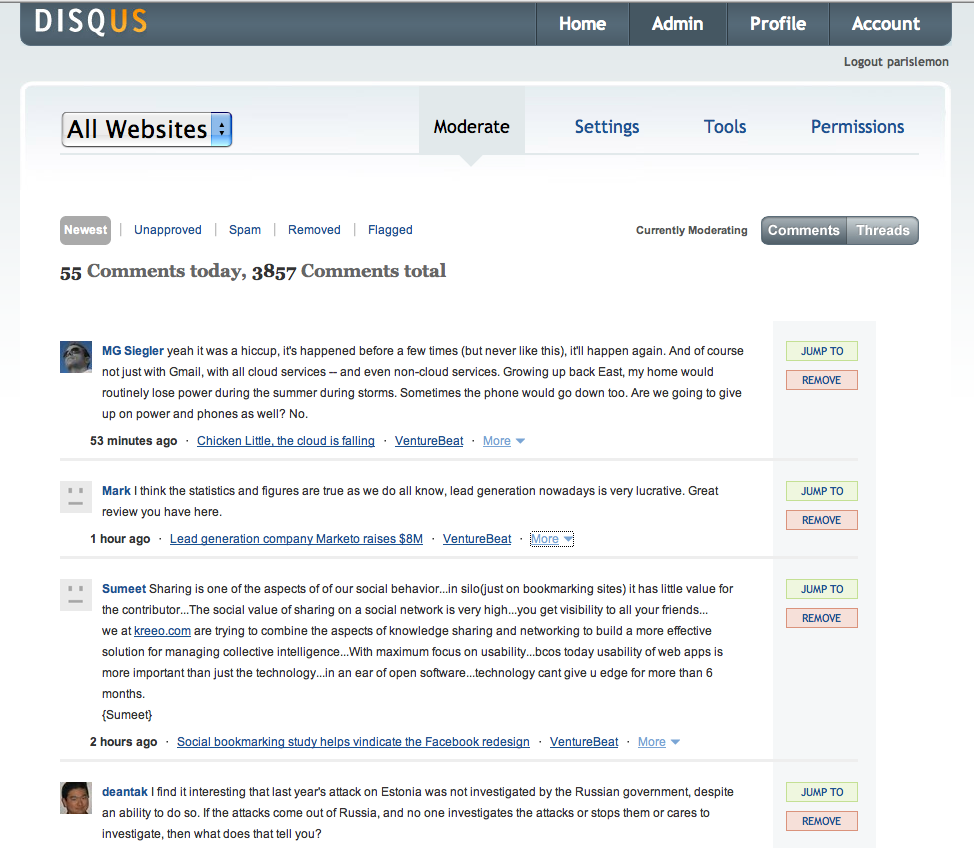Switch to the Permissions tab
Viewport: 974px width, 848px height.
pyautogui.click(x=857, y=127)
